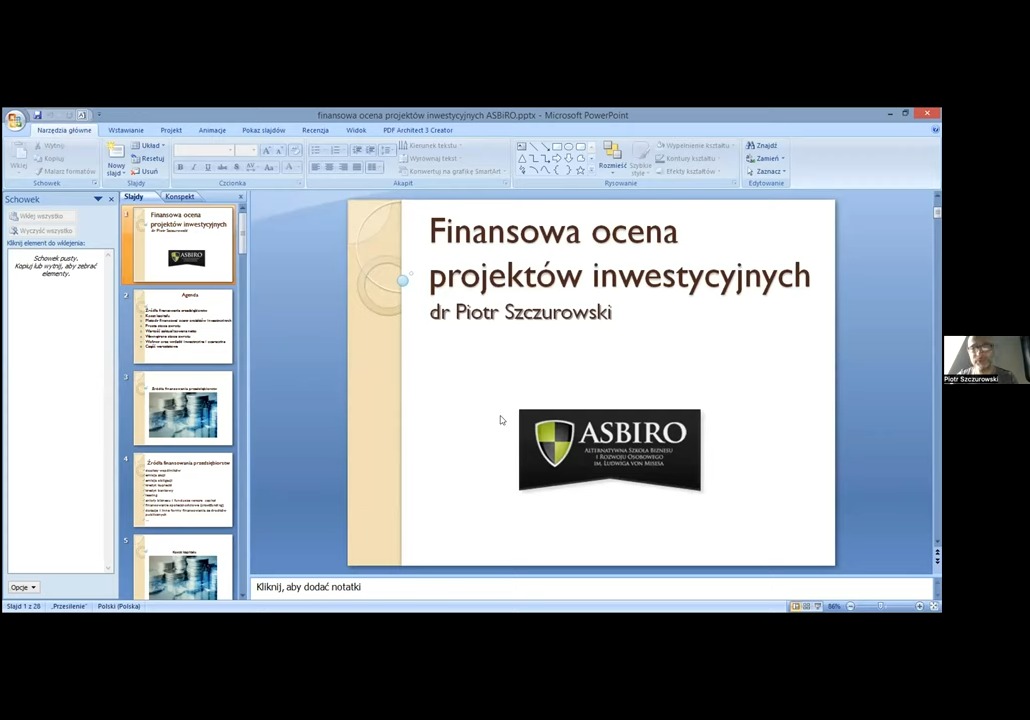The width and height of the screenshot is (1030, 720).
Task: Decrease the list indent level
Action: tap(357, 150)
